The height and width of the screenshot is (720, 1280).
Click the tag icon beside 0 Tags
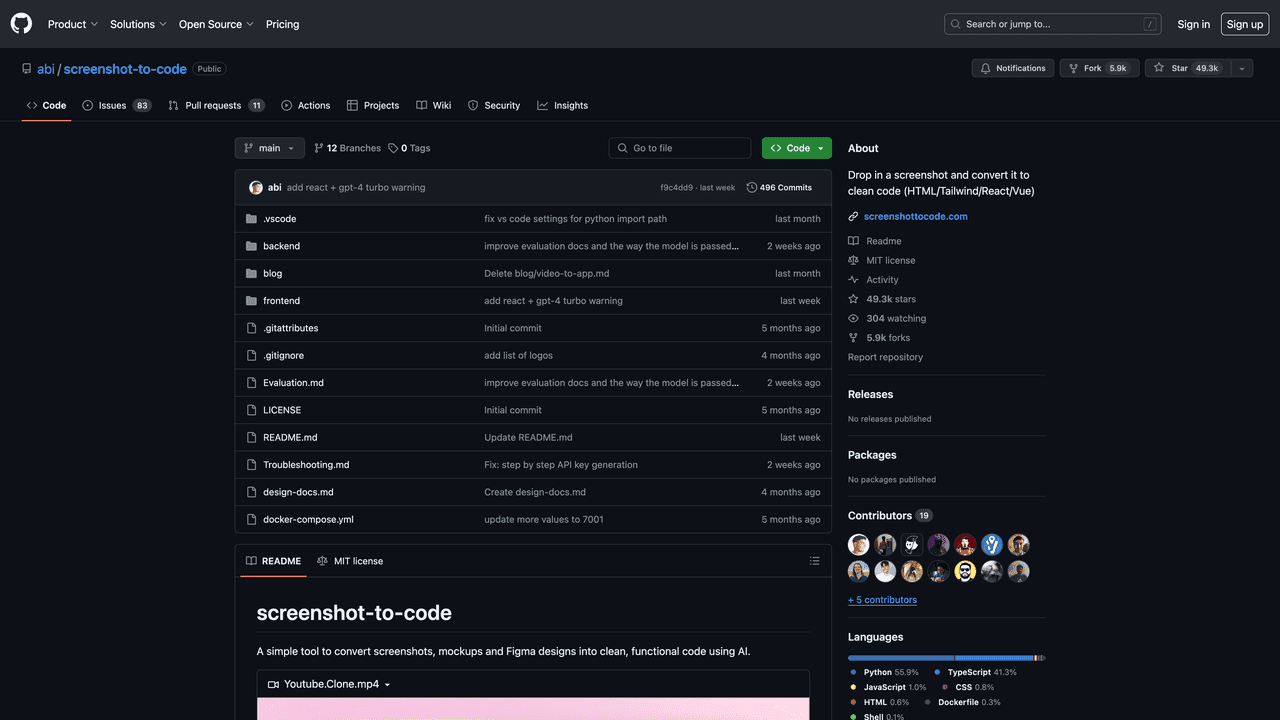tap(393, 148)
